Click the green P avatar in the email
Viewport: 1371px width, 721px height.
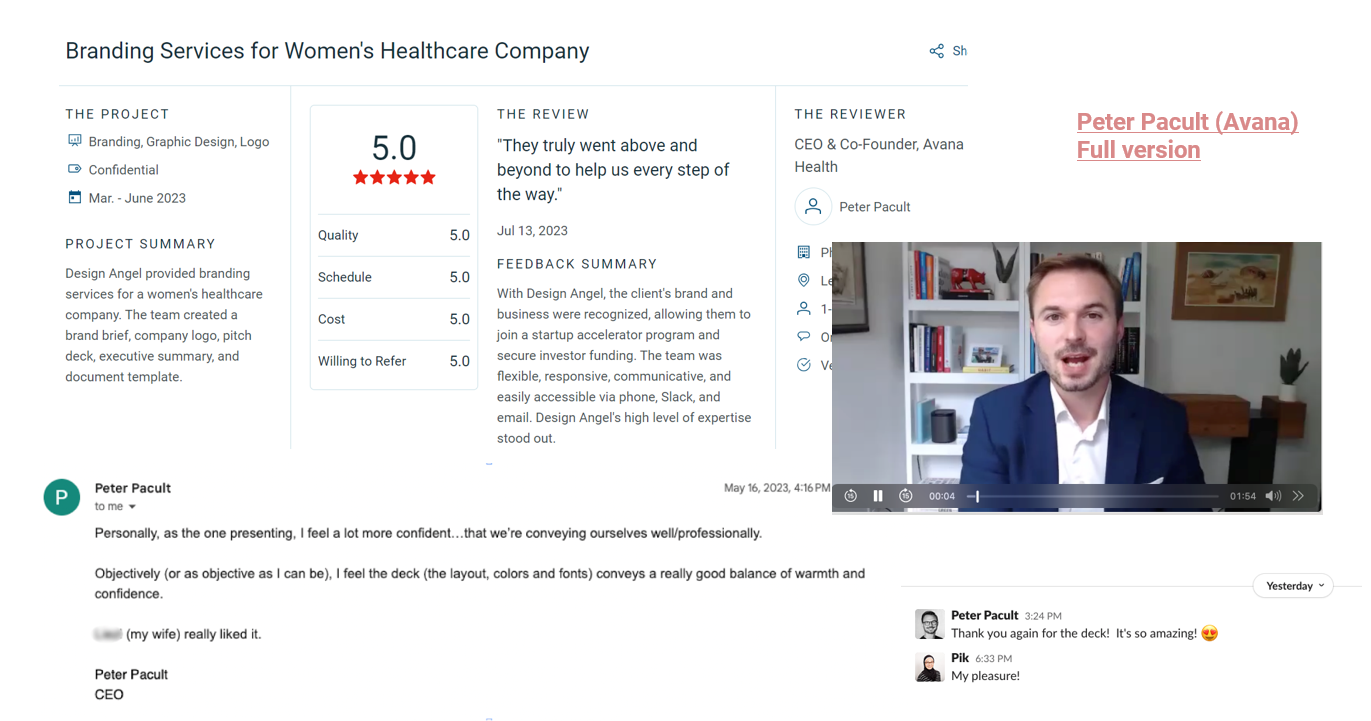click(x=62, y=497)
